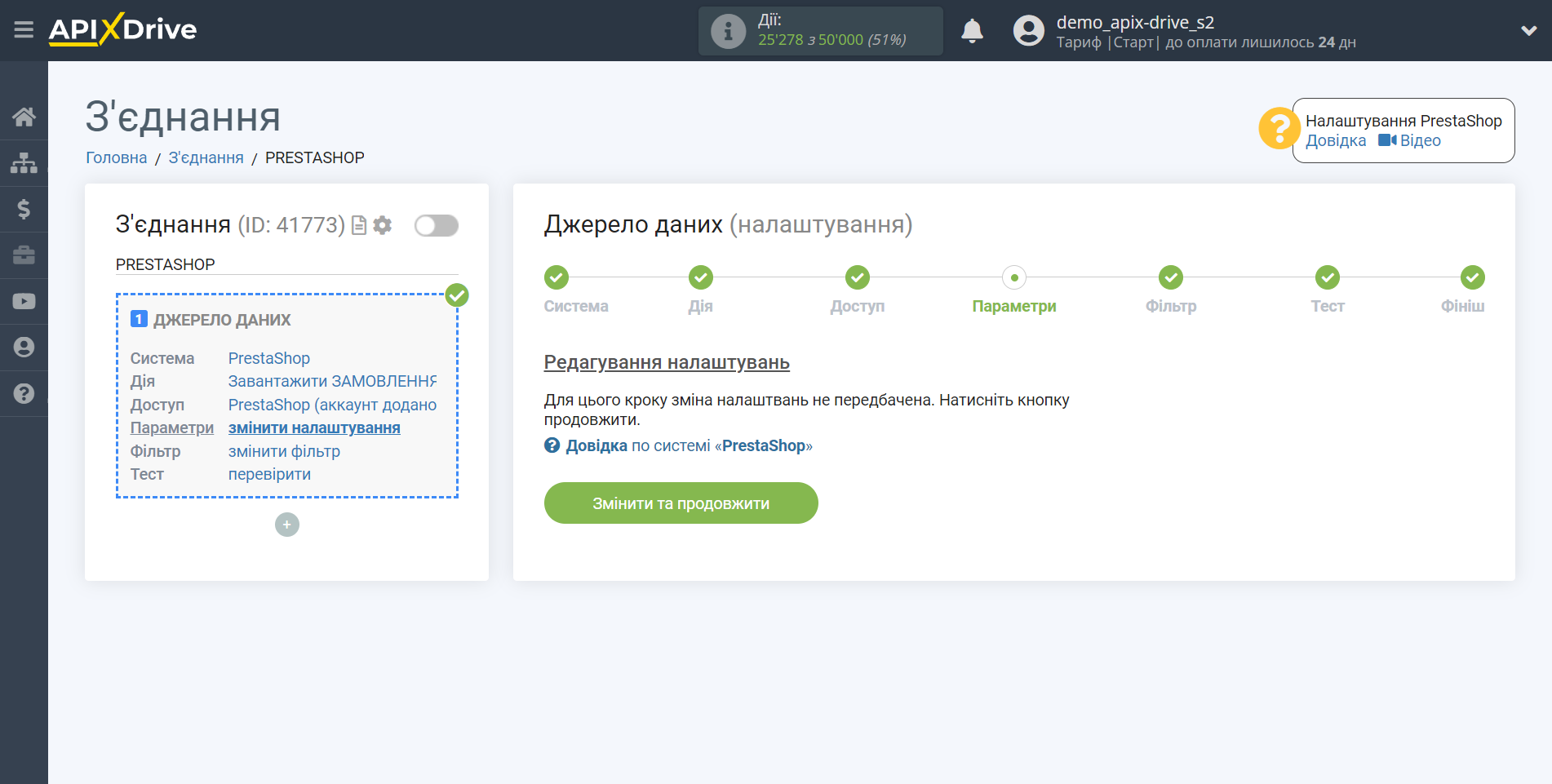This screenshot has height=784, width=1552.
Task: Click змінити налаштування link
Action: pos(314,427)
